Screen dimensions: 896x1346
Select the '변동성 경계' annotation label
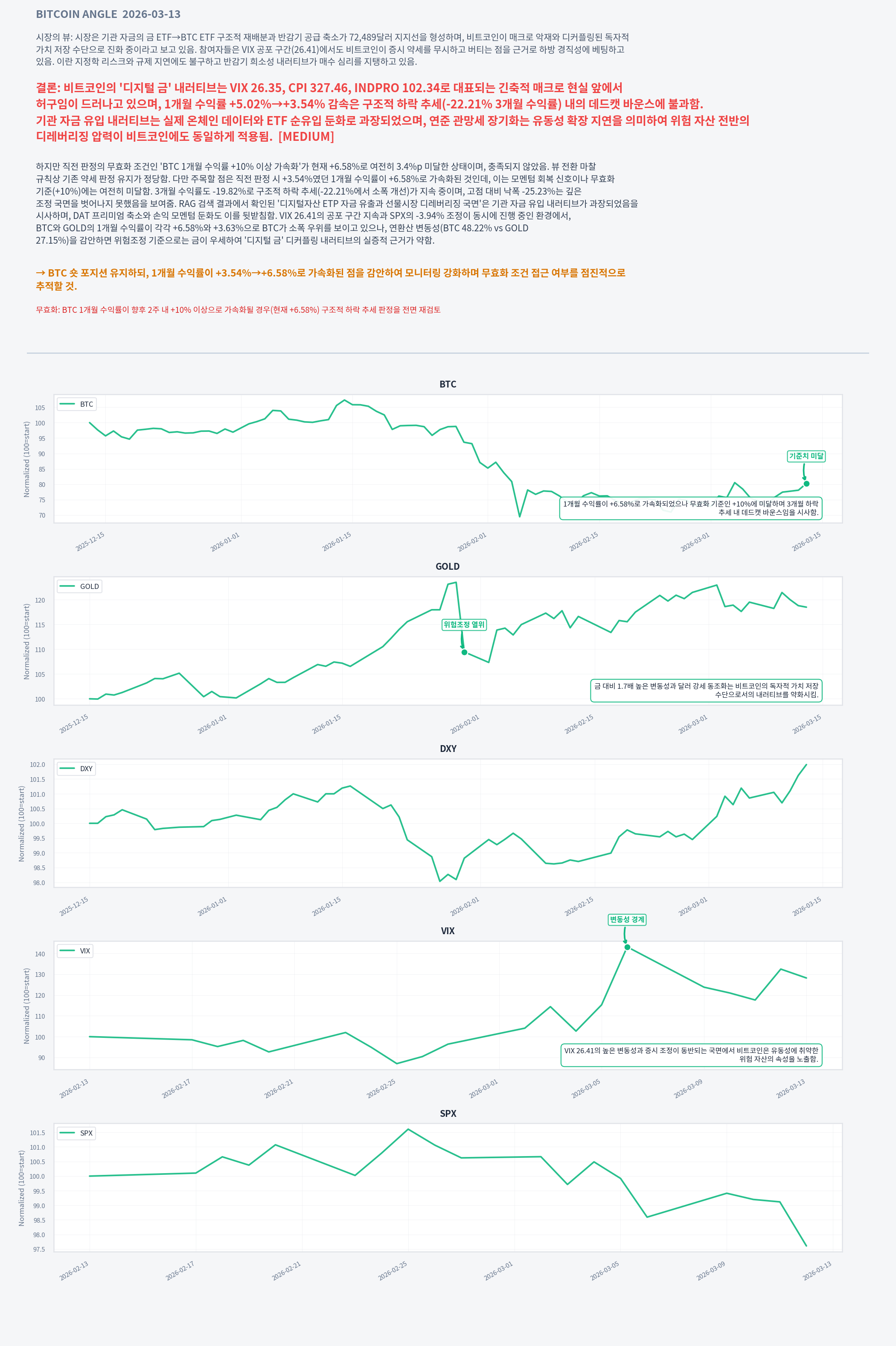(x=627, y=920)
